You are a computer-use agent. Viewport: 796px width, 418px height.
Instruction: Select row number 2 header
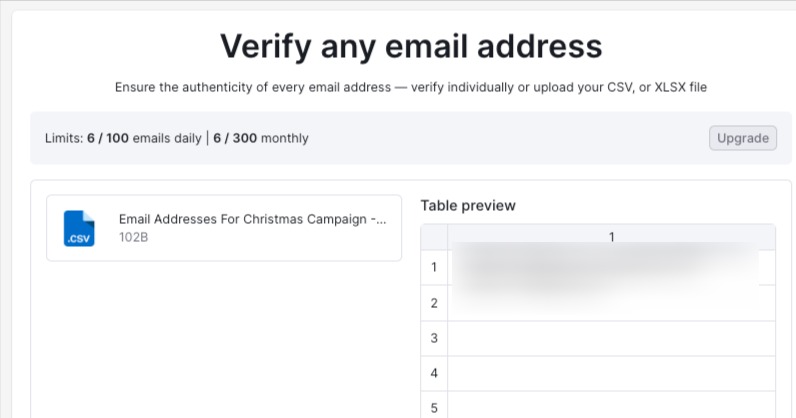coord(434,303)
